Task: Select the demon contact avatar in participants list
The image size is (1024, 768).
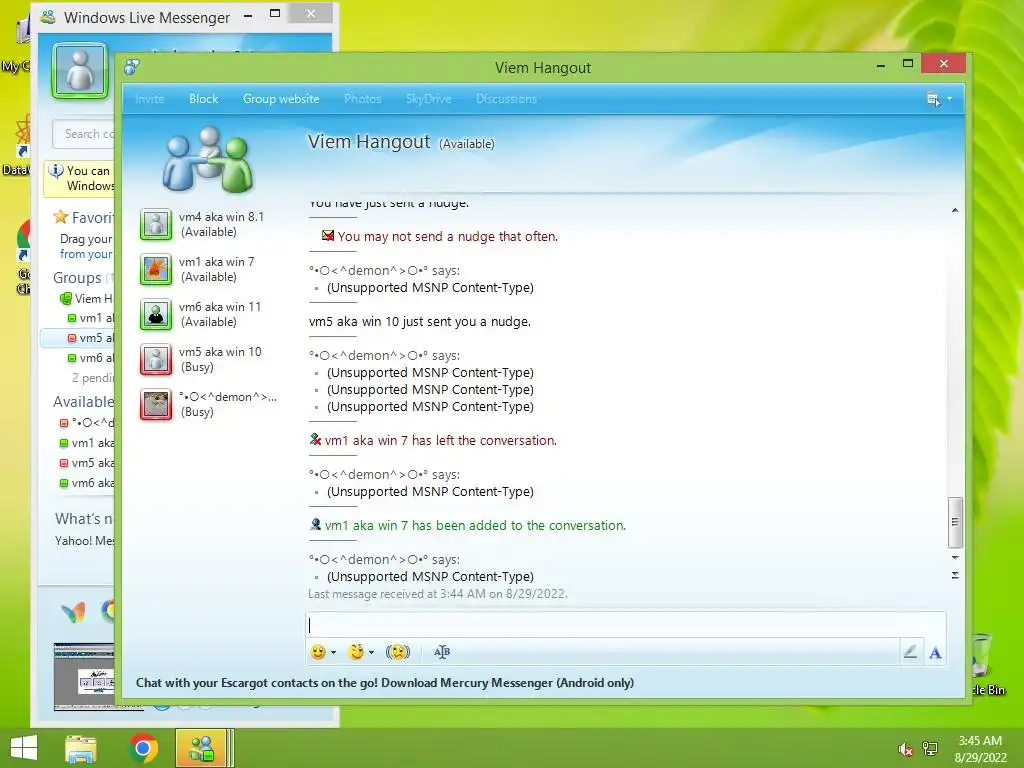Action: pos(156,405)
